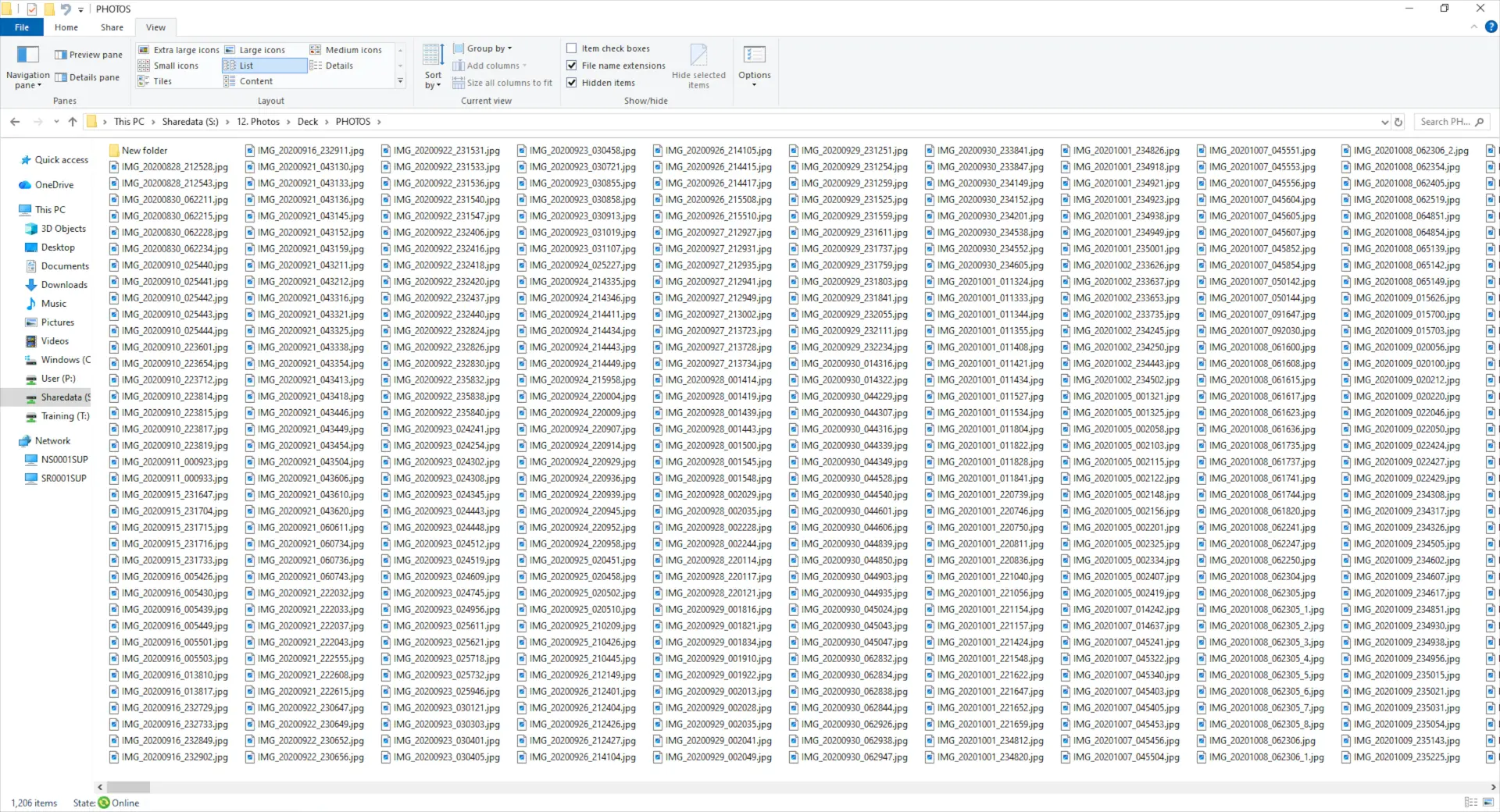This screenshot has height=812, width=1500.
Task: Go up one folder level
Action: (73, 122)
